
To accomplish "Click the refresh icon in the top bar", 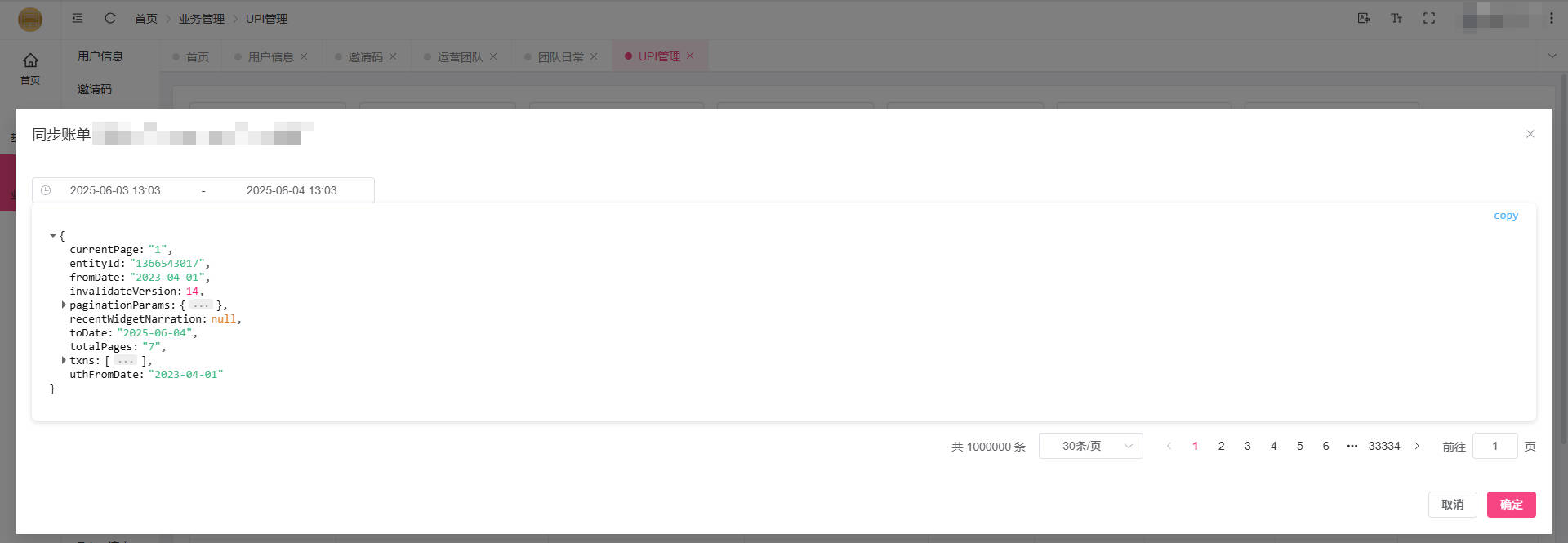I will coord(110,18).
